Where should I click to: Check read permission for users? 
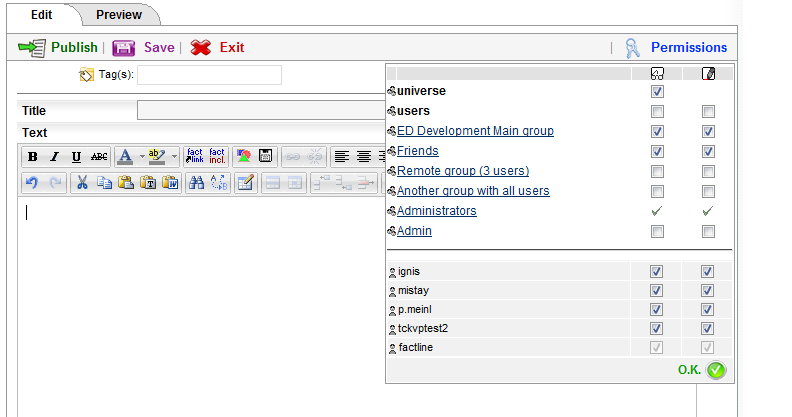tap(657, 111)
